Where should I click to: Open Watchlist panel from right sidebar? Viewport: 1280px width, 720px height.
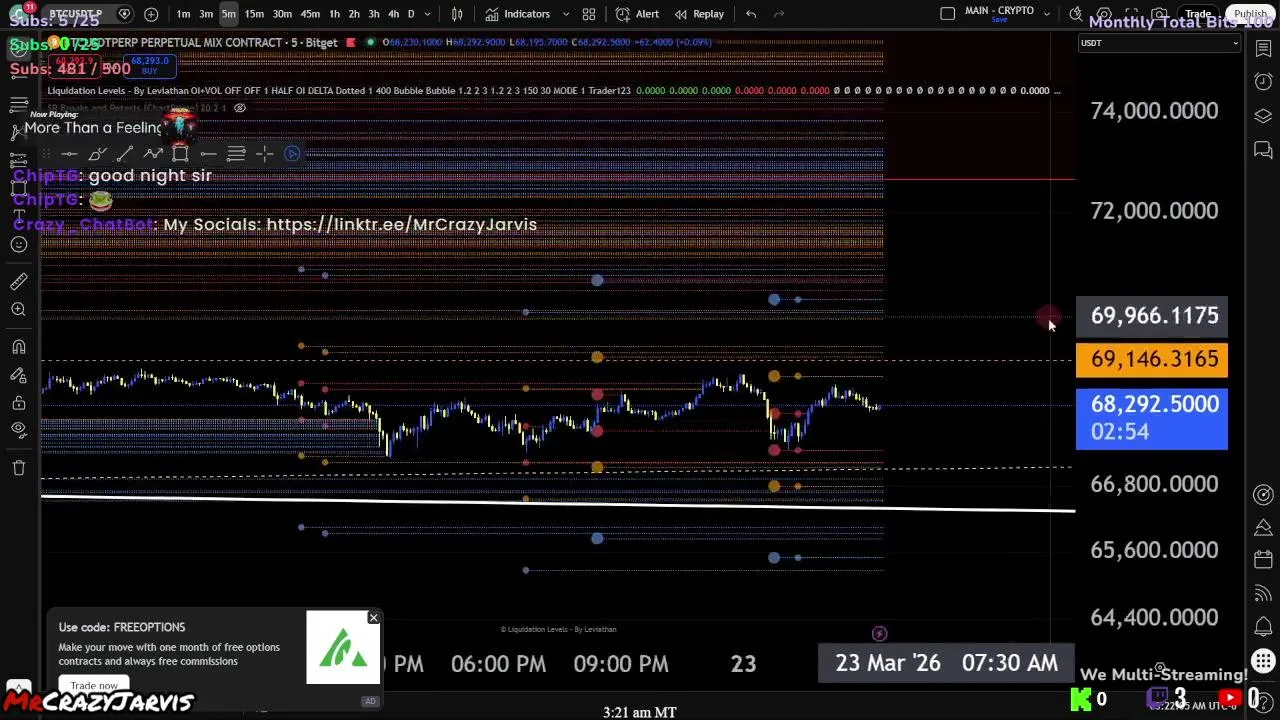(x=1263, y=47)
